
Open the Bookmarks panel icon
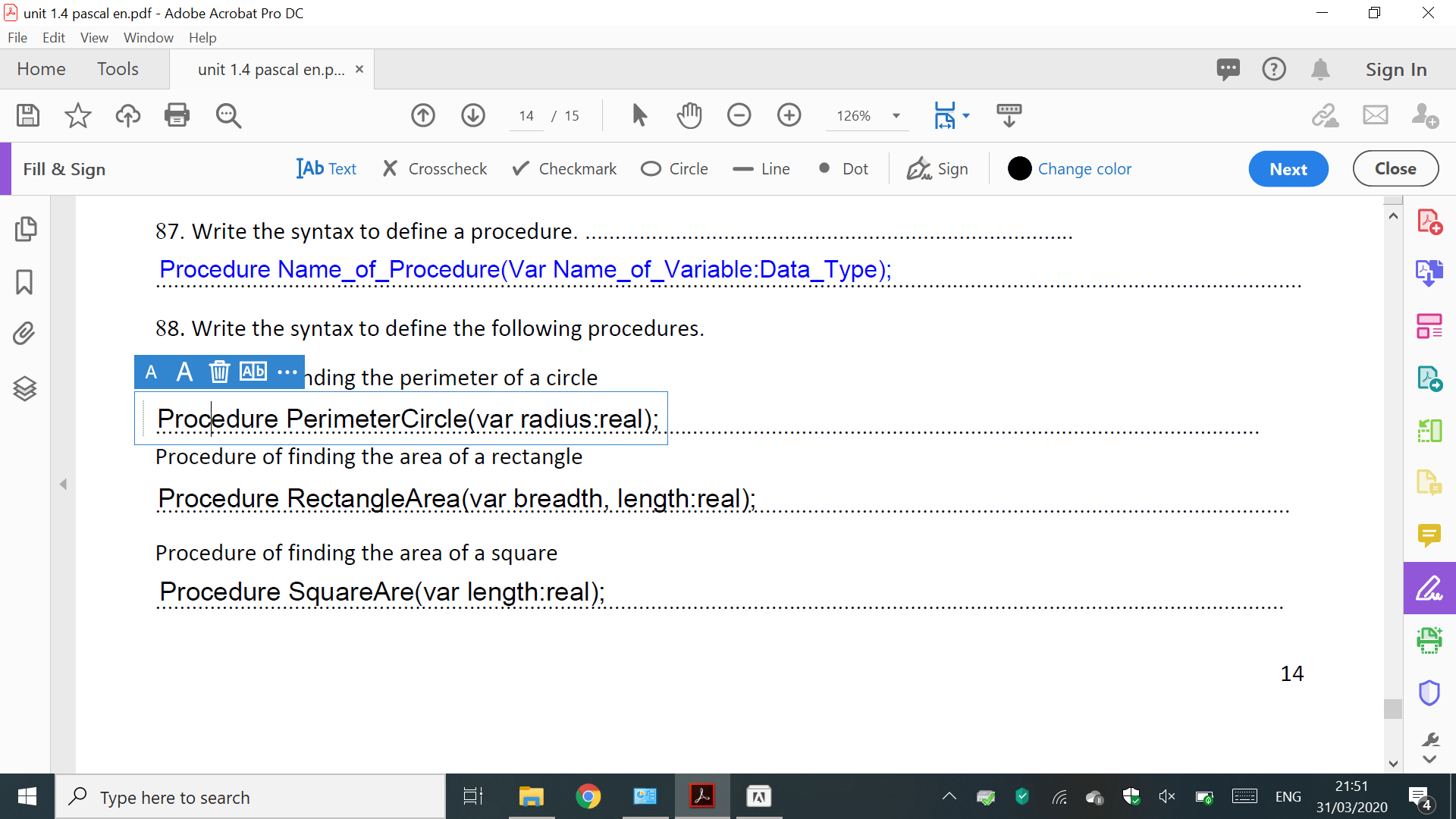[24, 281]
